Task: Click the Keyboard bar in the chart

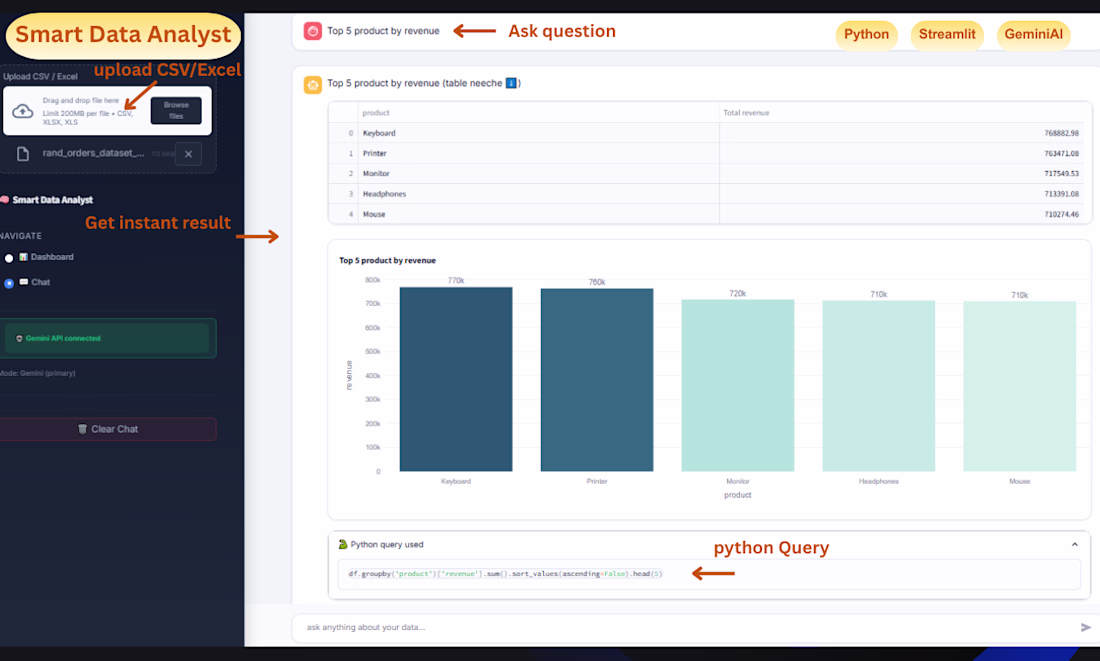Action: coord(456,380)
